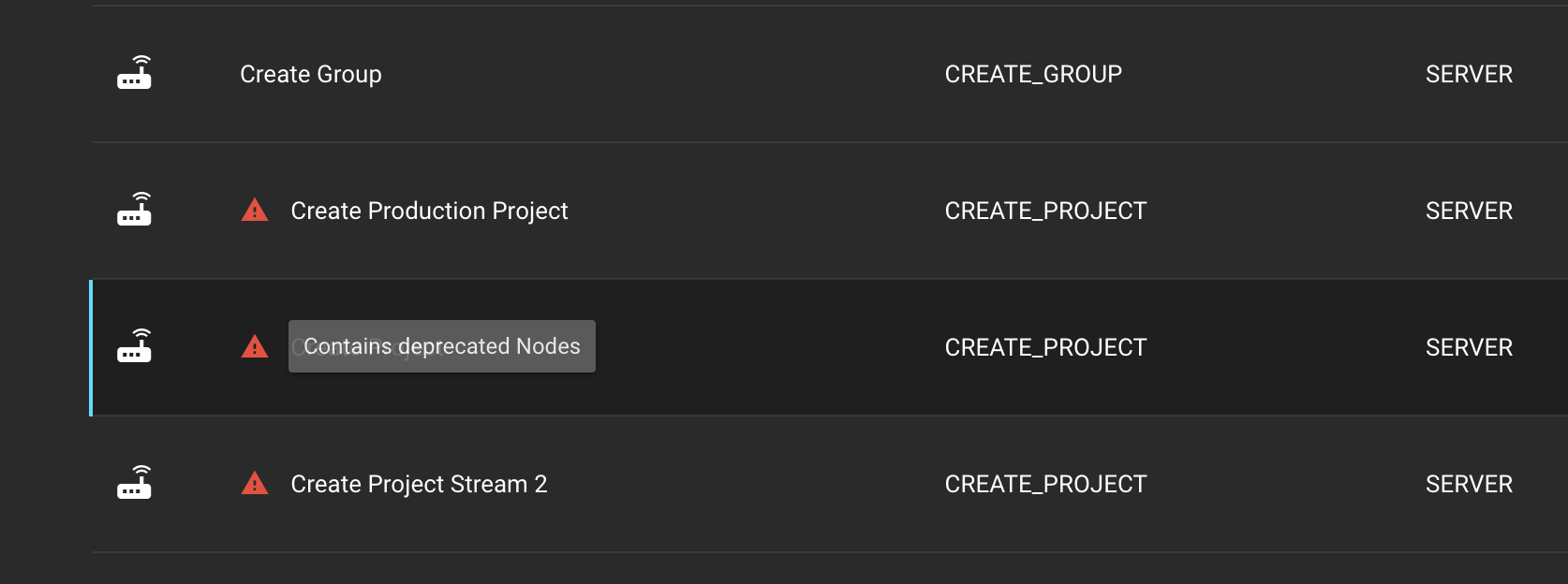Click the server icon beside Create Group

[x=134, y=73]
